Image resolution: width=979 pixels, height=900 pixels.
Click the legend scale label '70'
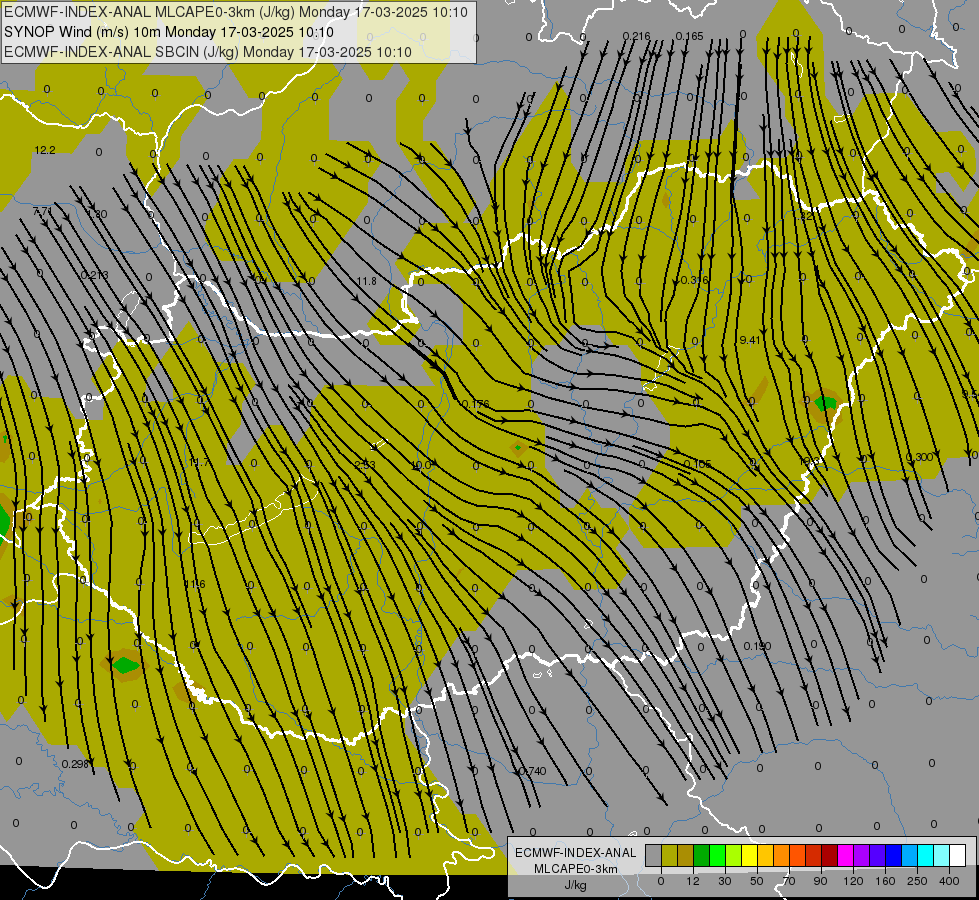[x=789, y=881]
